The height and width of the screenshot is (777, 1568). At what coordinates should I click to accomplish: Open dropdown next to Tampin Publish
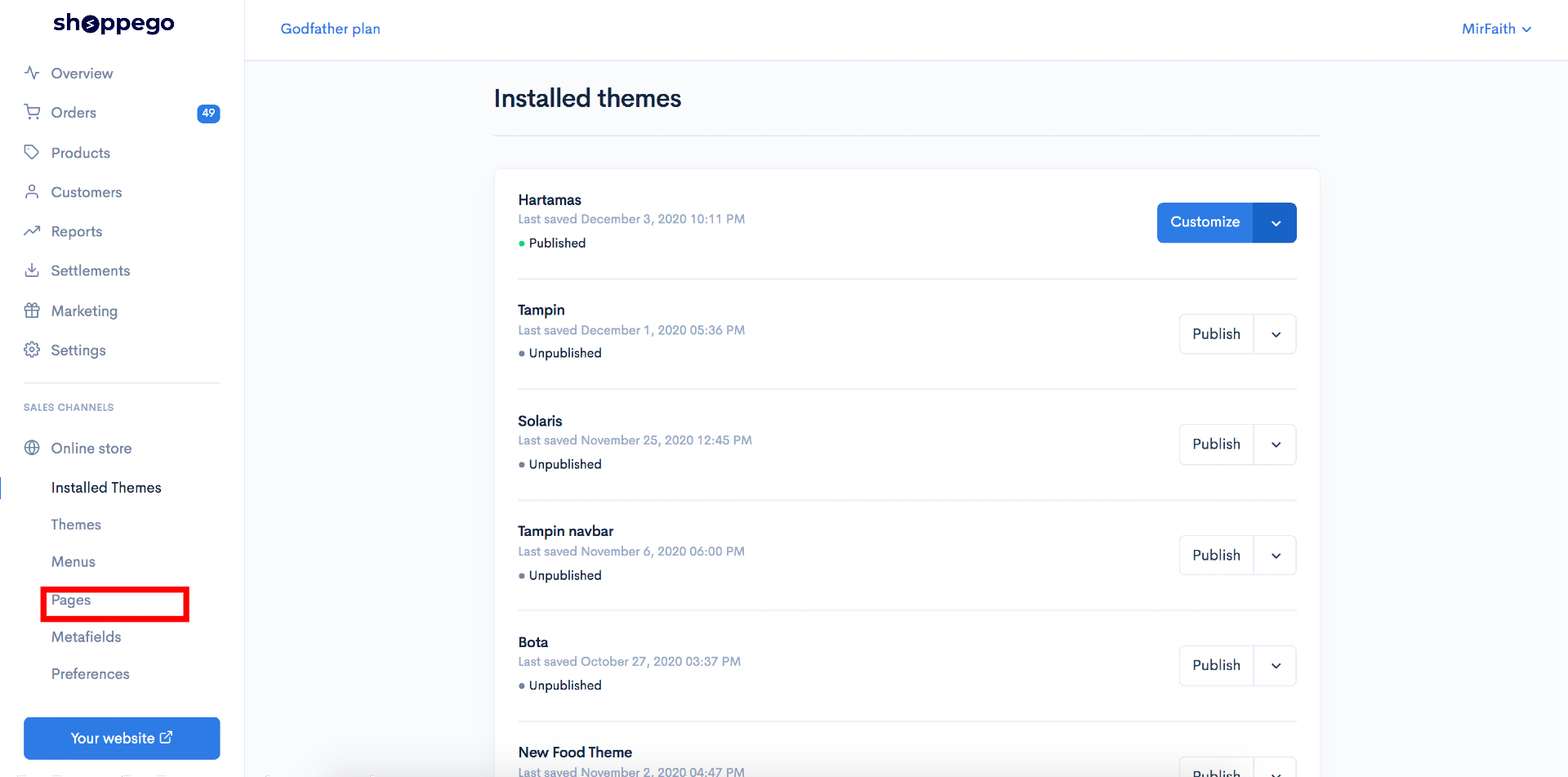click(x=1275, y=334)
